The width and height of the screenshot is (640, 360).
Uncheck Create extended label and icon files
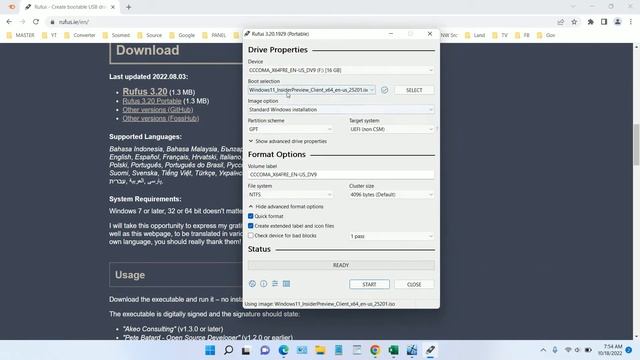[251, 226]
